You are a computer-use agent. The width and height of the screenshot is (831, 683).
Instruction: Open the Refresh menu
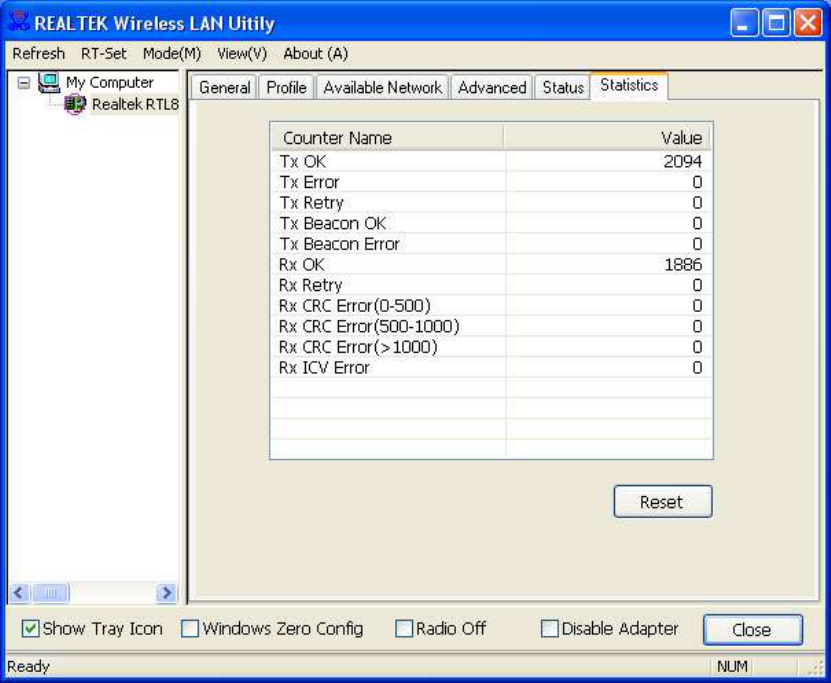[x=38, y=54]
